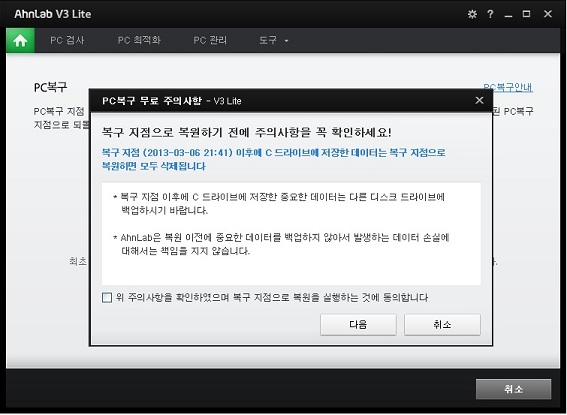Click the AhnLab V3 Lite title logo
Screen dimensions: 567x415
click(53, 14)
